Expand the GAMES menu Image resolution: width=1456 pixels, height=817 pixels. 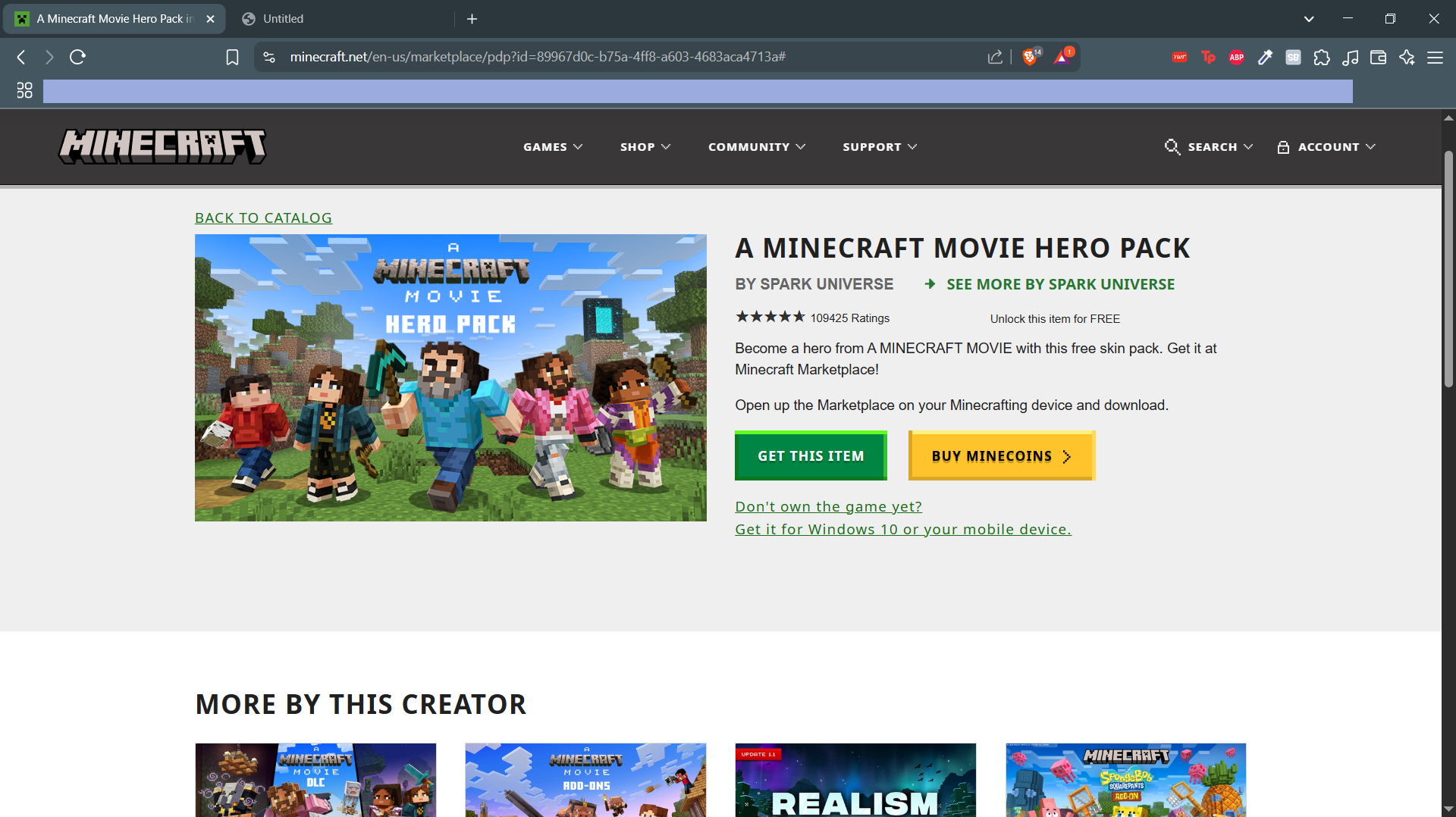[553, 147]
